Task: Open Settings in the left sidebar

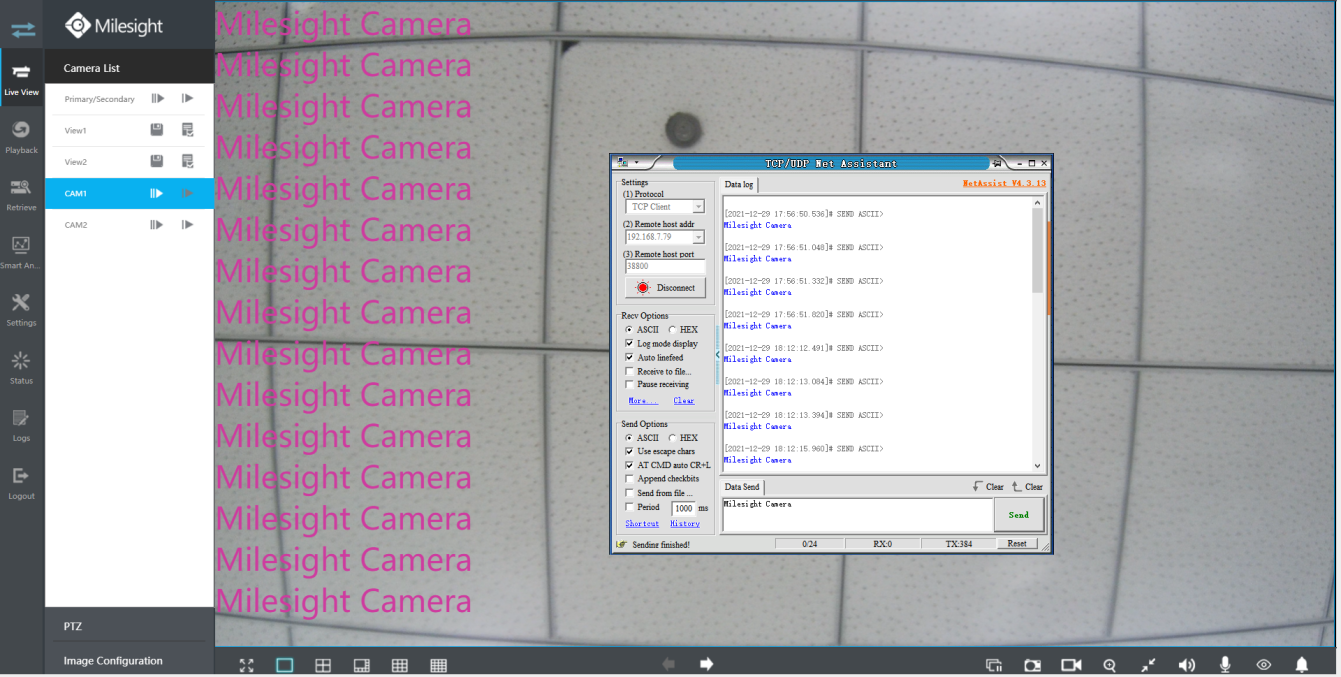Action: point(21,310)
